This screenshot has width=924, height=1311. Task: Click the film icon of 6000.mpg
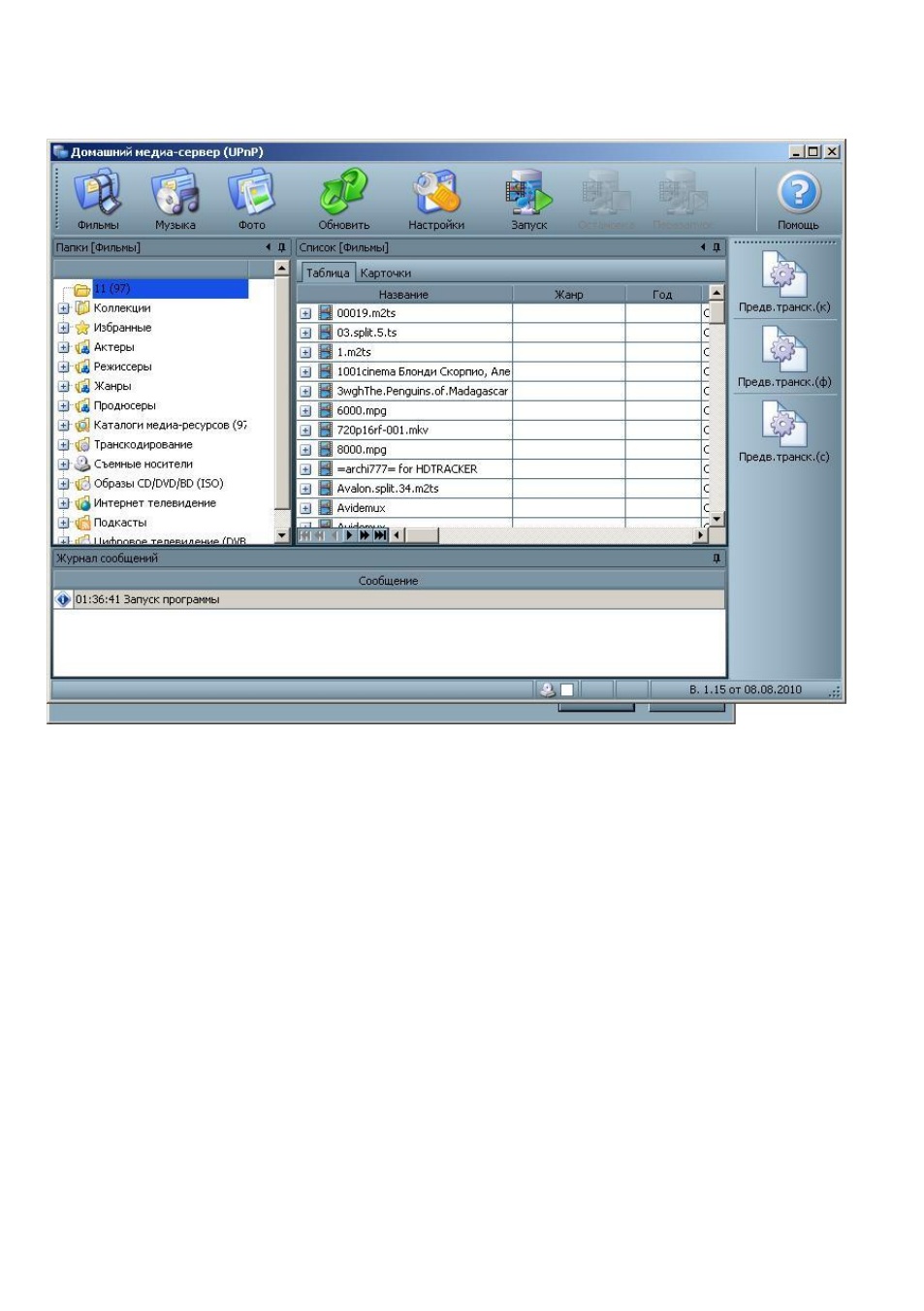pyautogui.click(x=326, y=410)
